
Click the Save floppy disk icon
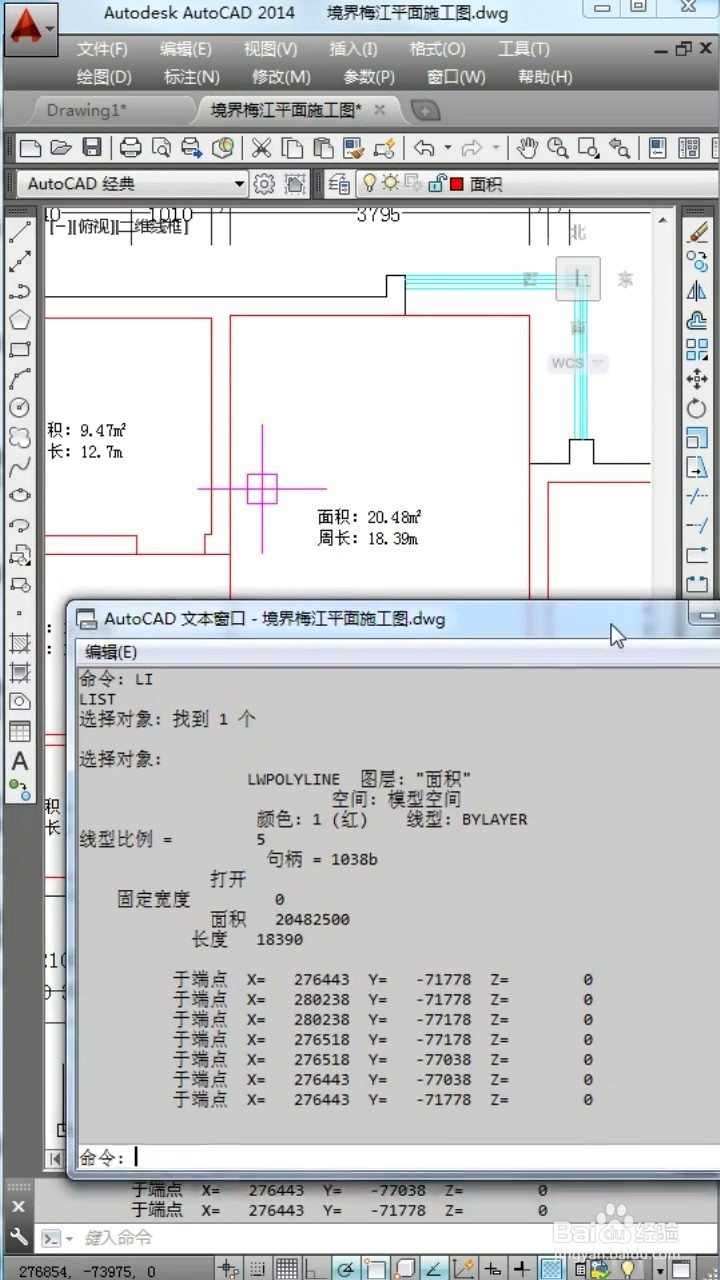(91, 148)
